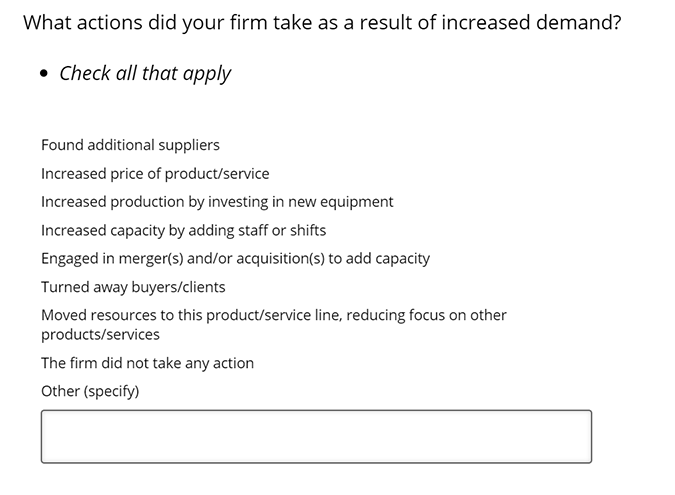Select the 'Found additional suppliers' option

130,145
